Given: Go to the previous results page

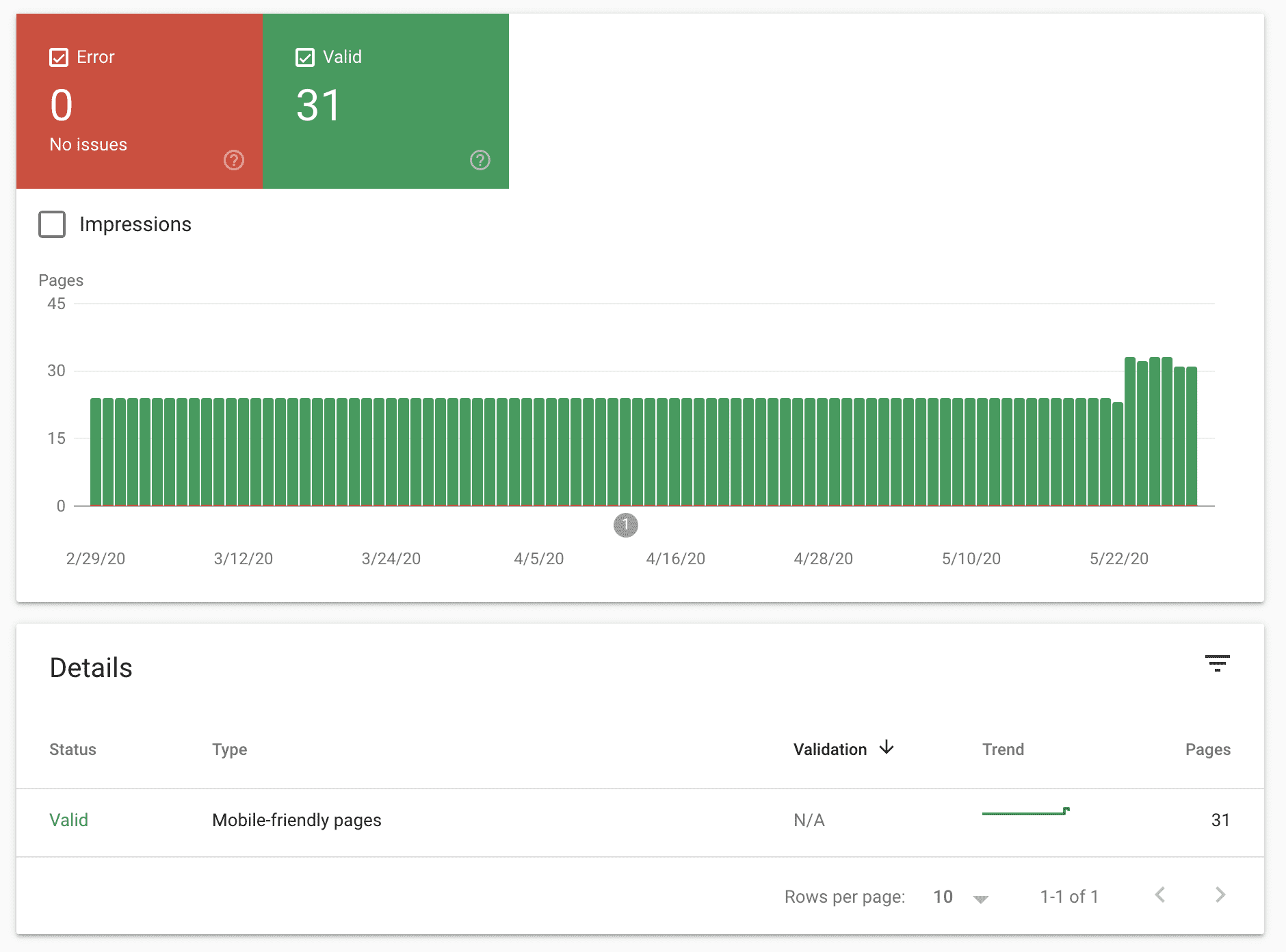Looking at the screenshot, I should coord(1159,895).
